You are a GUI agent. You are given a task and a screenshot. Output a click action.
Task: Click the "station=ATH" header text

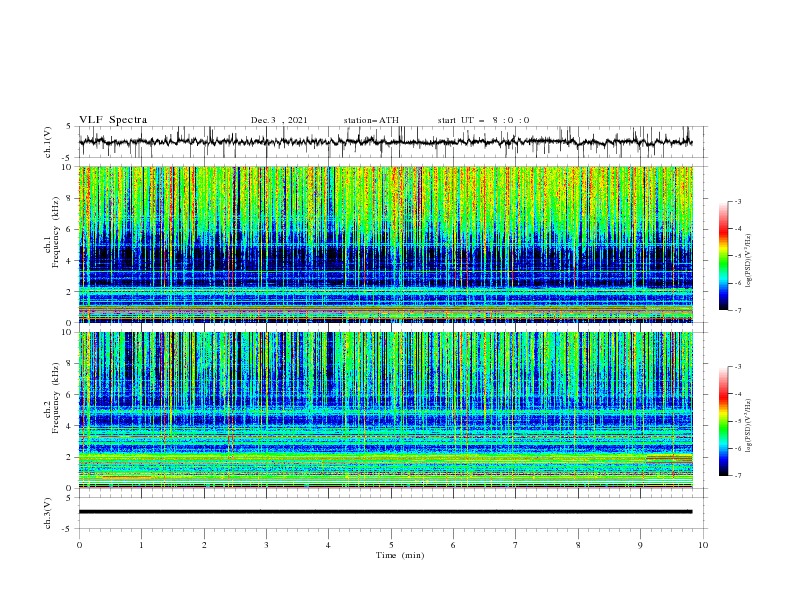click(x=371, y=120)
